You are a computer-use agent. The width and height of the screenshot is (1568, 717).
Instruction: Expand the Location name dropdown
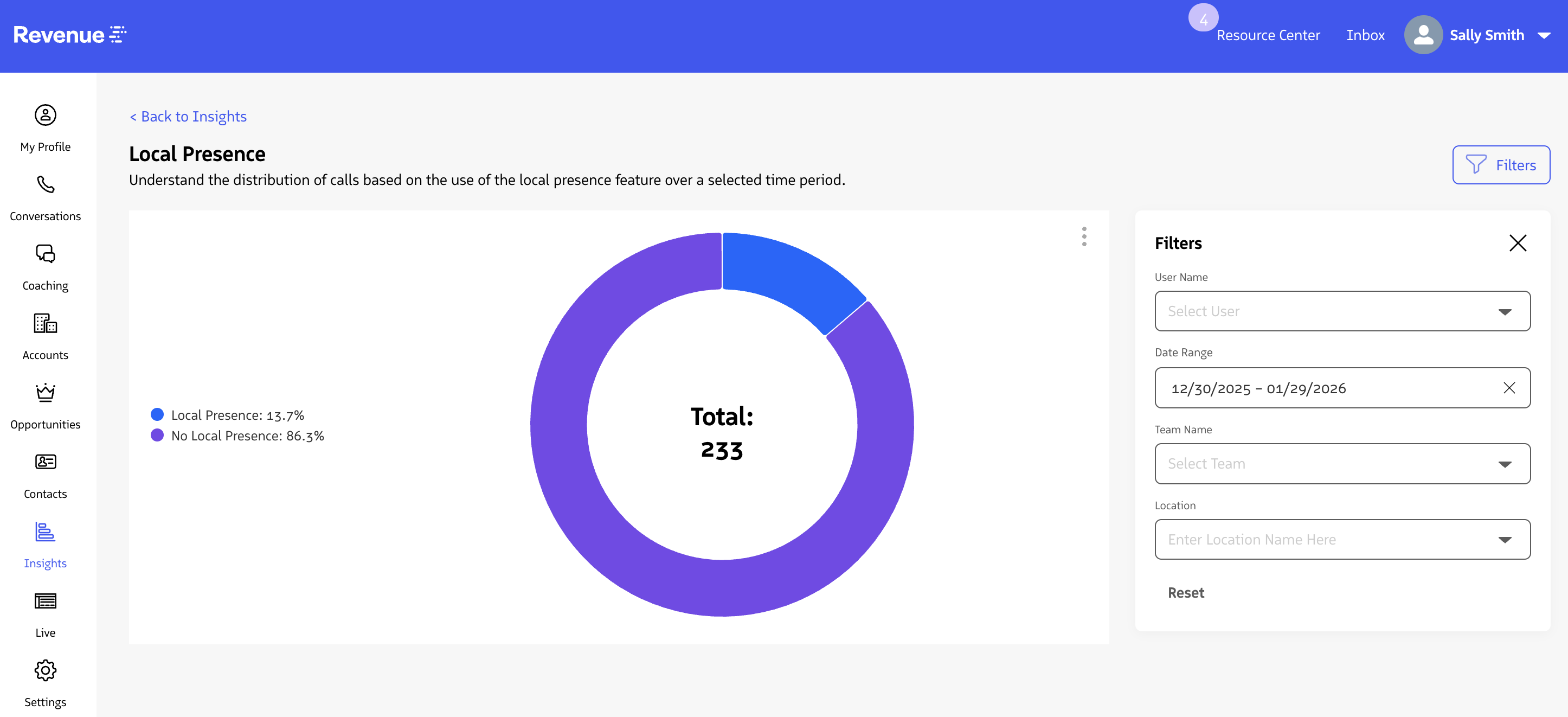click(x=1341, y=539)
